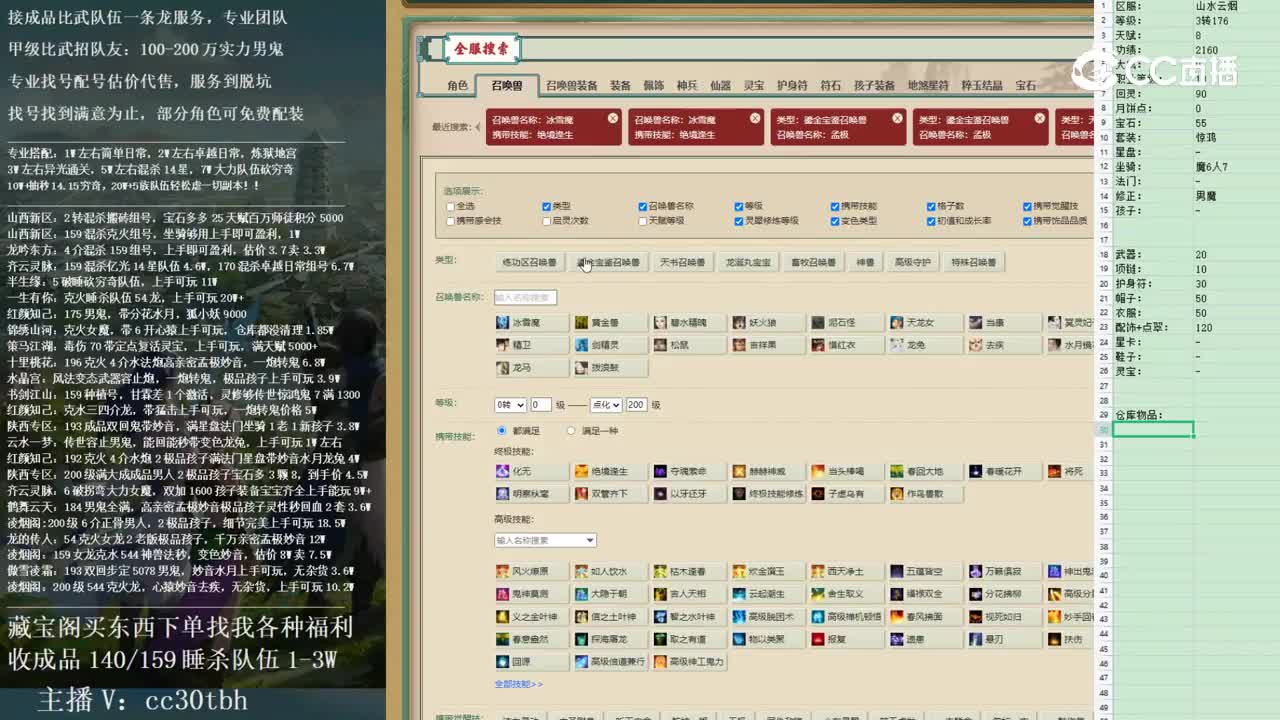Image resolution: width=1280 pixels, height=720 pixels.
Task: Select the 黄金兽 summon beast icon button
Action: click(x=610, y=323)
